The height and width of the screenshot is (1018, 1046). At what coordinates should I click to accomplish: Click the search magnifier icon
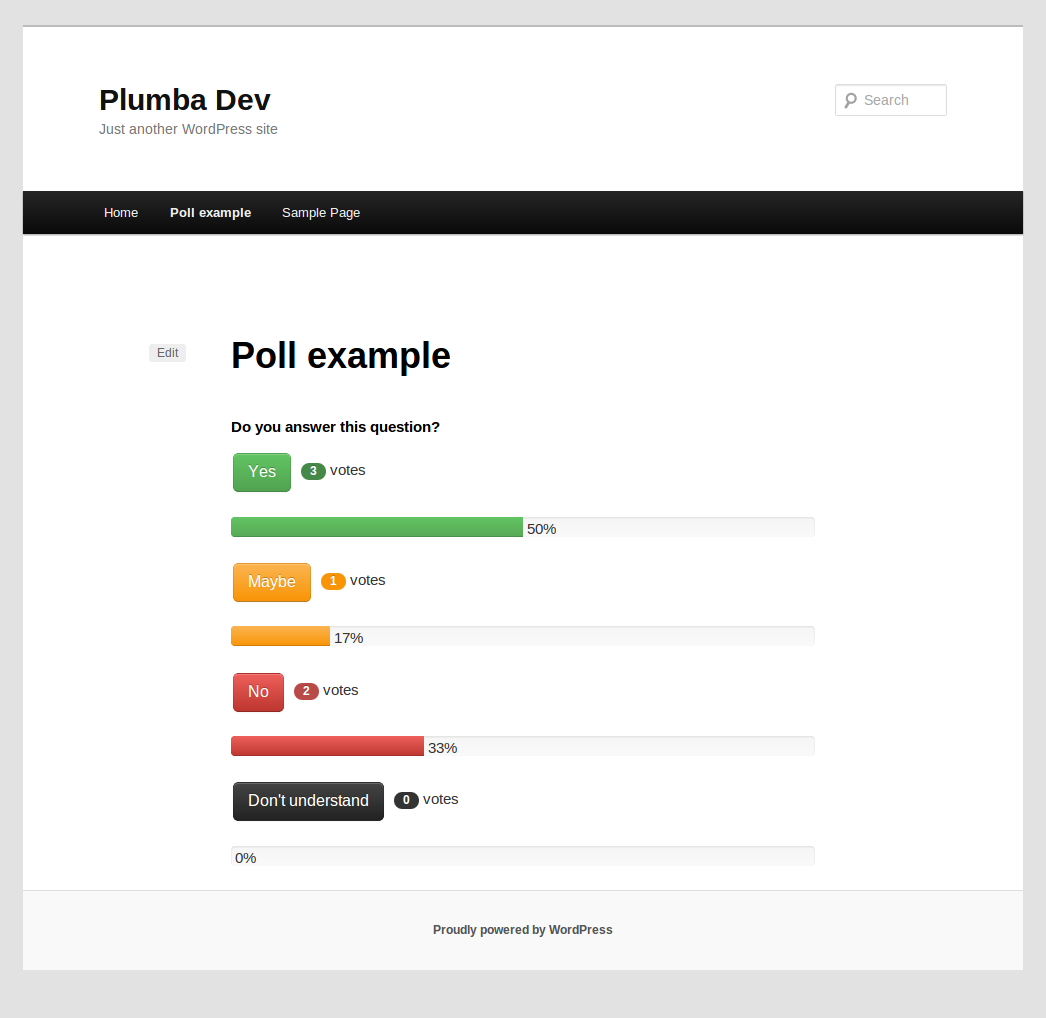pyautogui.click(x=850, y=101)
